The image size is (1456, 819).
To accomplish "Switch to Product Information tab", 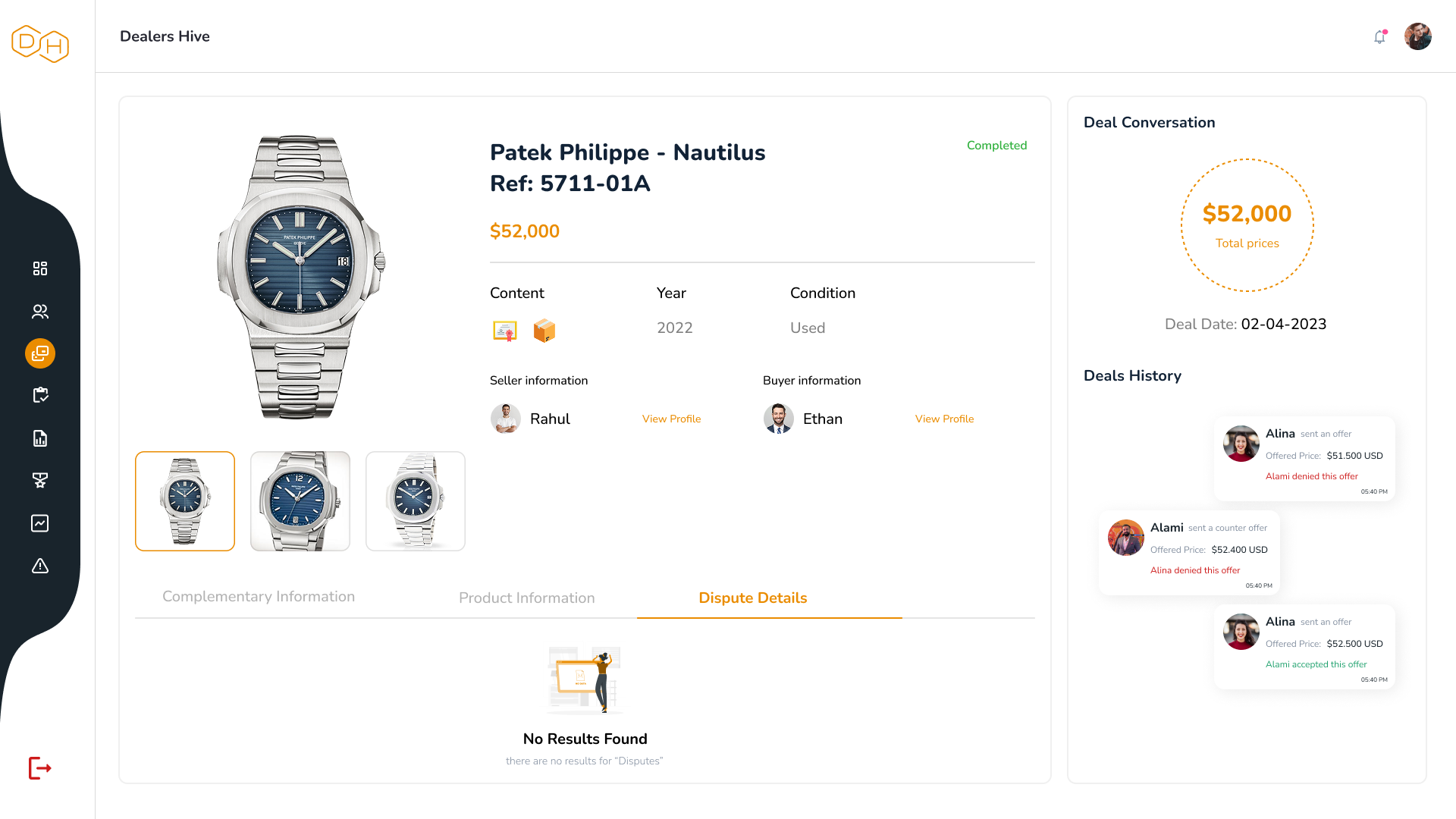I will click(526, 598).
